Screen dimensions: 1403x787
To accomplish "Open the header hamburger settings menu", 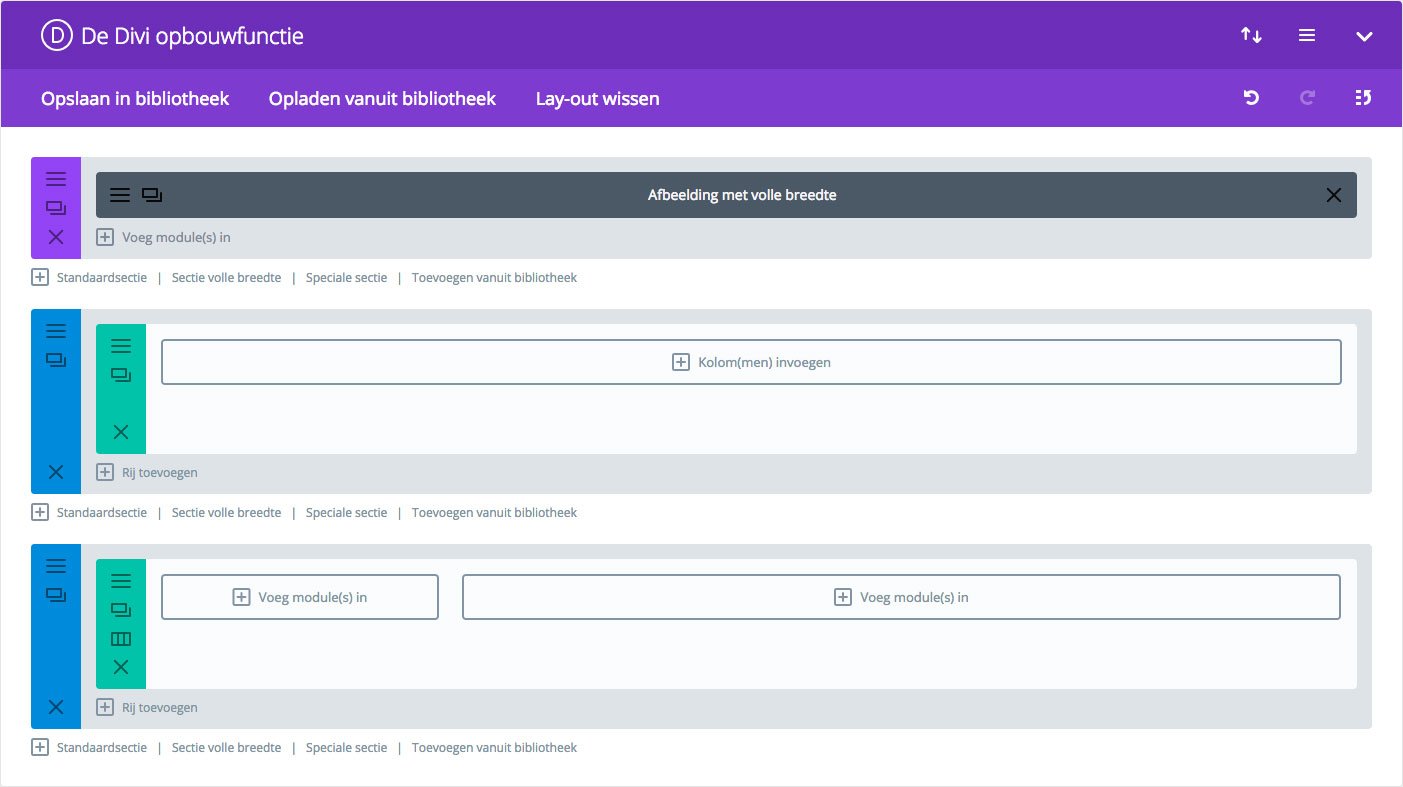I will (x=1307, y=36).
